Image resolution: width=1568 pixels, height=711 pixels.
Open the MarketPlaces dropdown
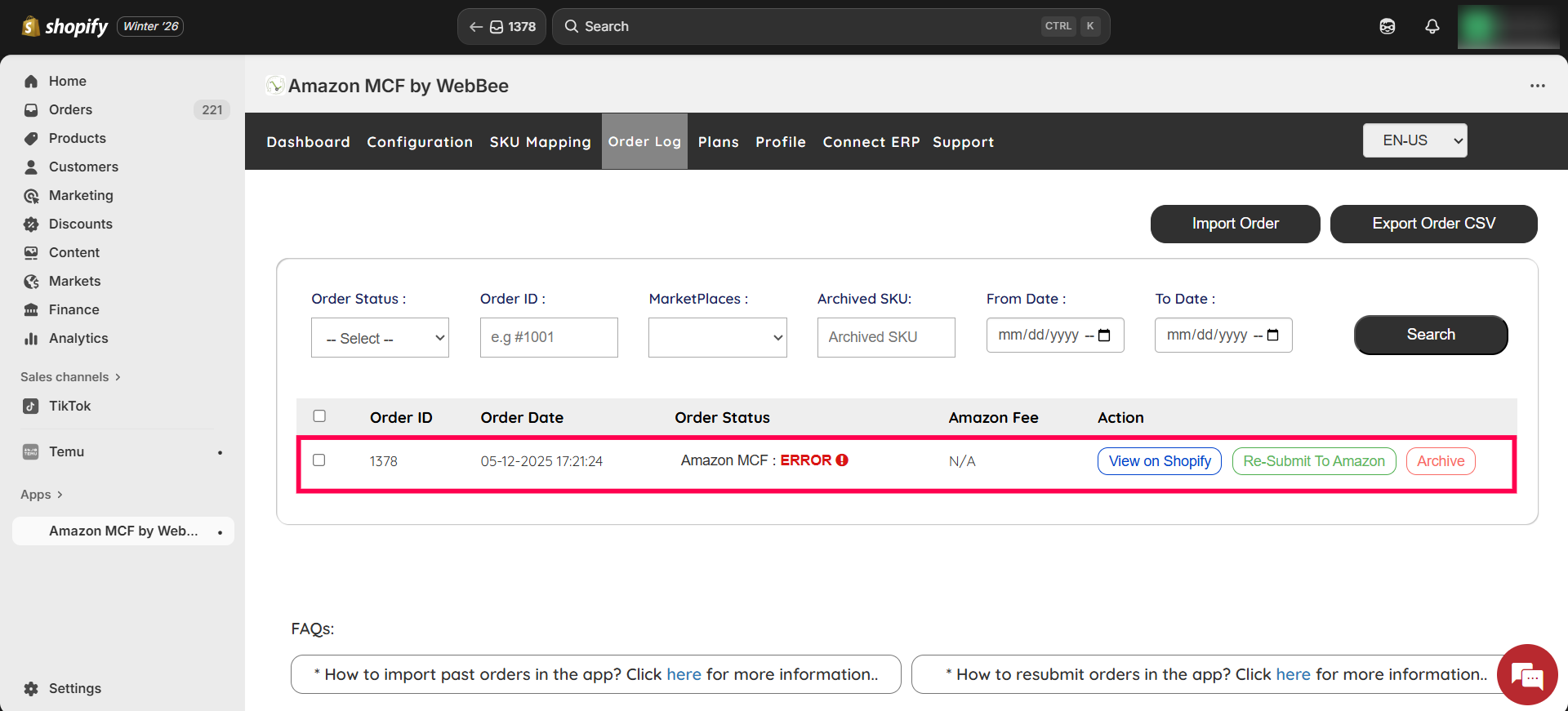pos(717,338)
